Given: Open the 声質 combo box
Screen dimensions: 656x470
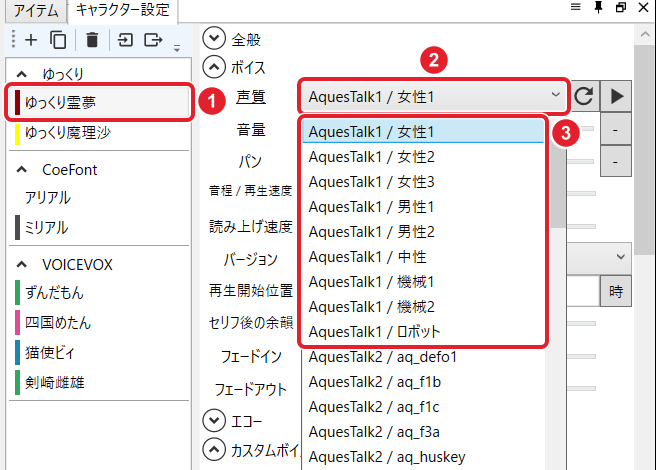Looking at the screenshot, I should click(433, 97).
